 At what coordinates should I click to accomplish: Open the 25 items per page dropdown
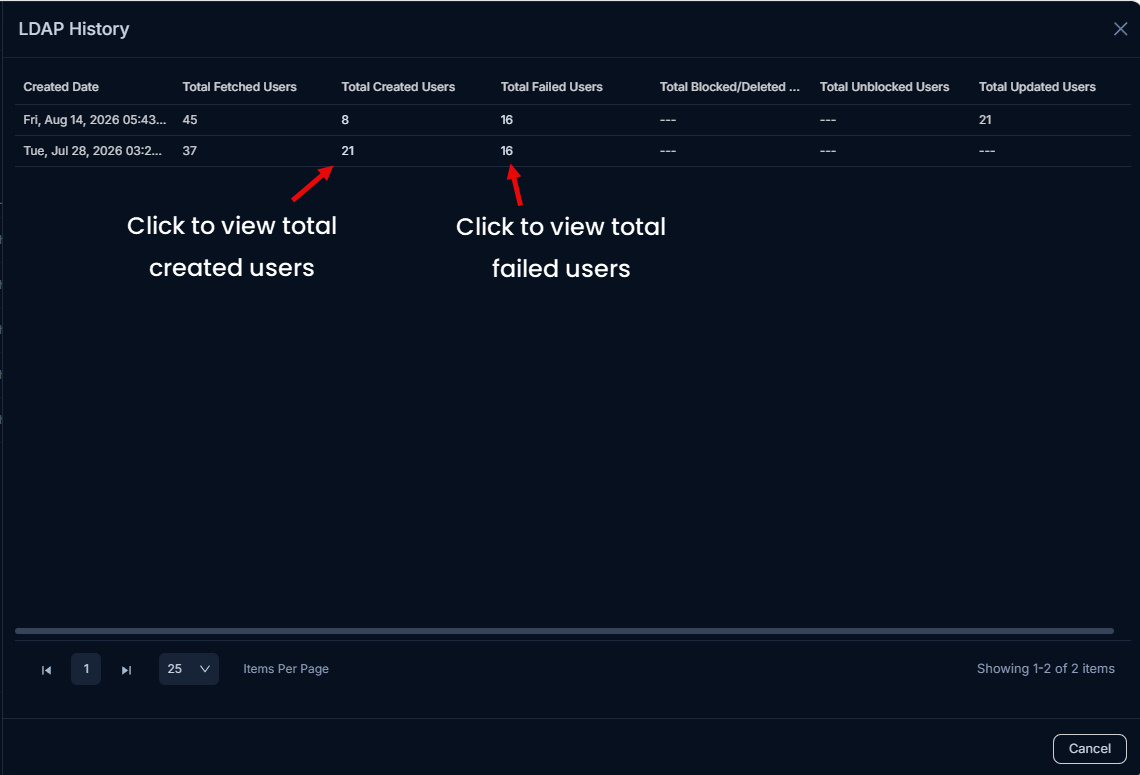pyautogui.click(x=189, y=669)
